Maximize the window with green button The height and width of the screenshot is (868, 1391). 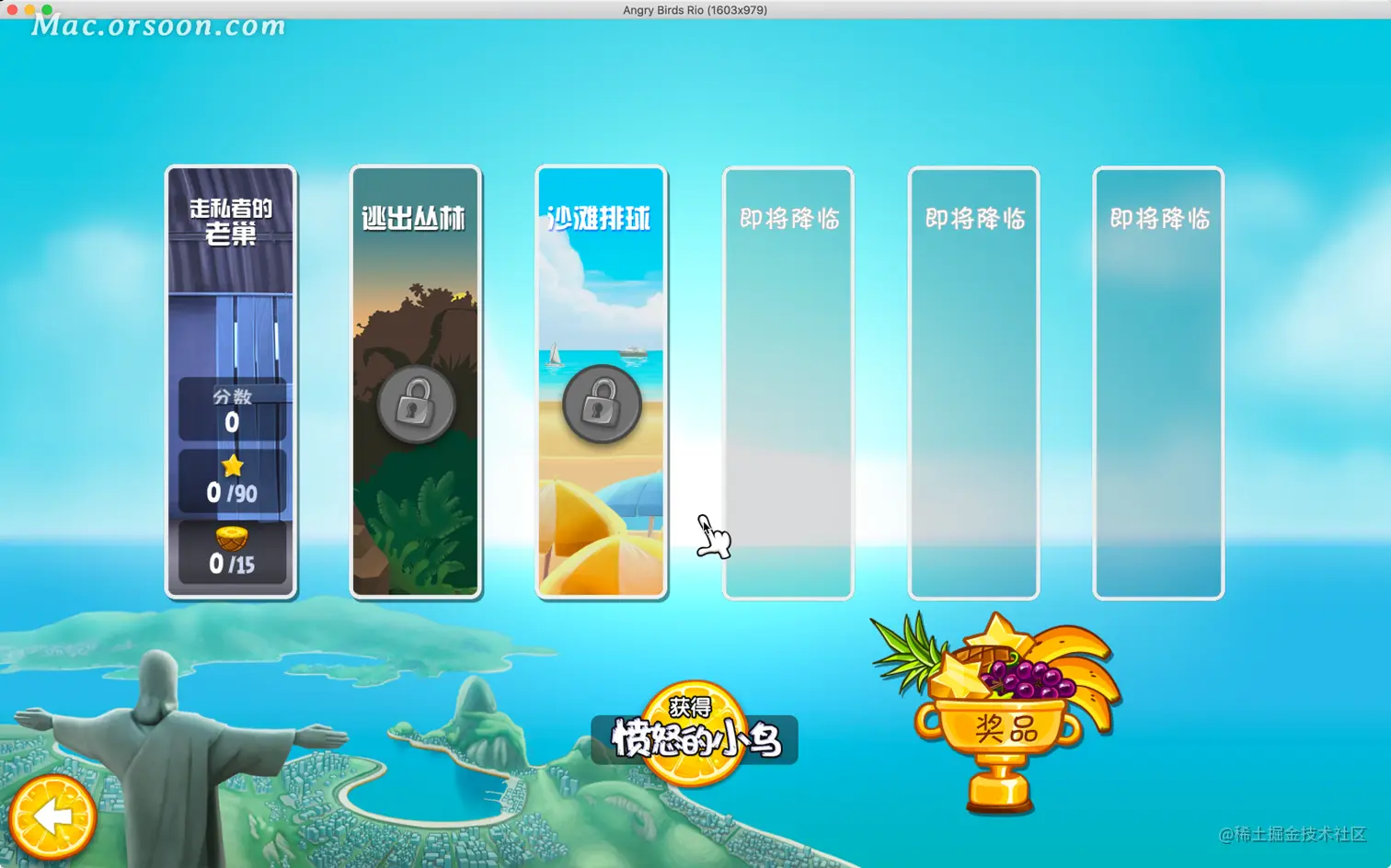point(47,9)
